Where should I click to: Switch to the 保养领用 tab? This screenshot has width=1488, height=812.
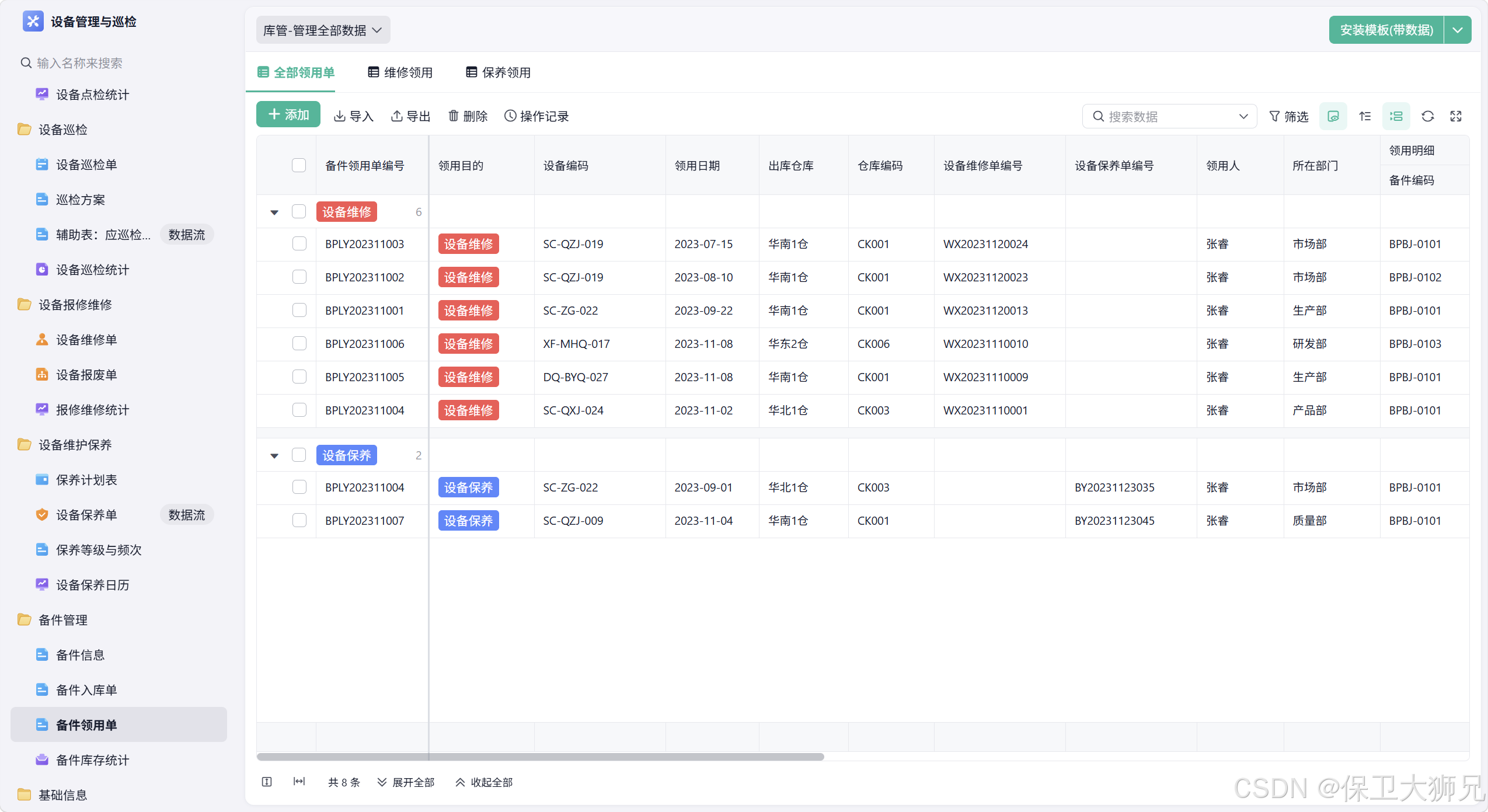[499, 72]
